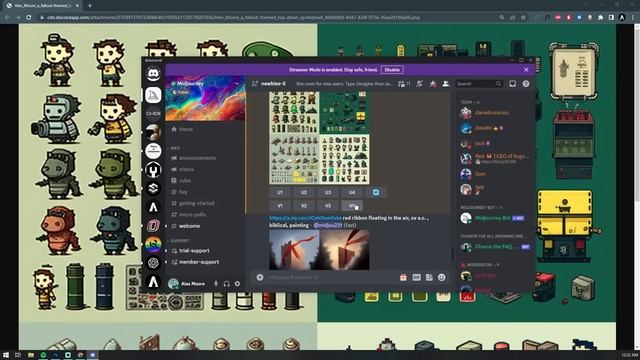
Task: Open the GIF picker icon
Action: point(416,278)
